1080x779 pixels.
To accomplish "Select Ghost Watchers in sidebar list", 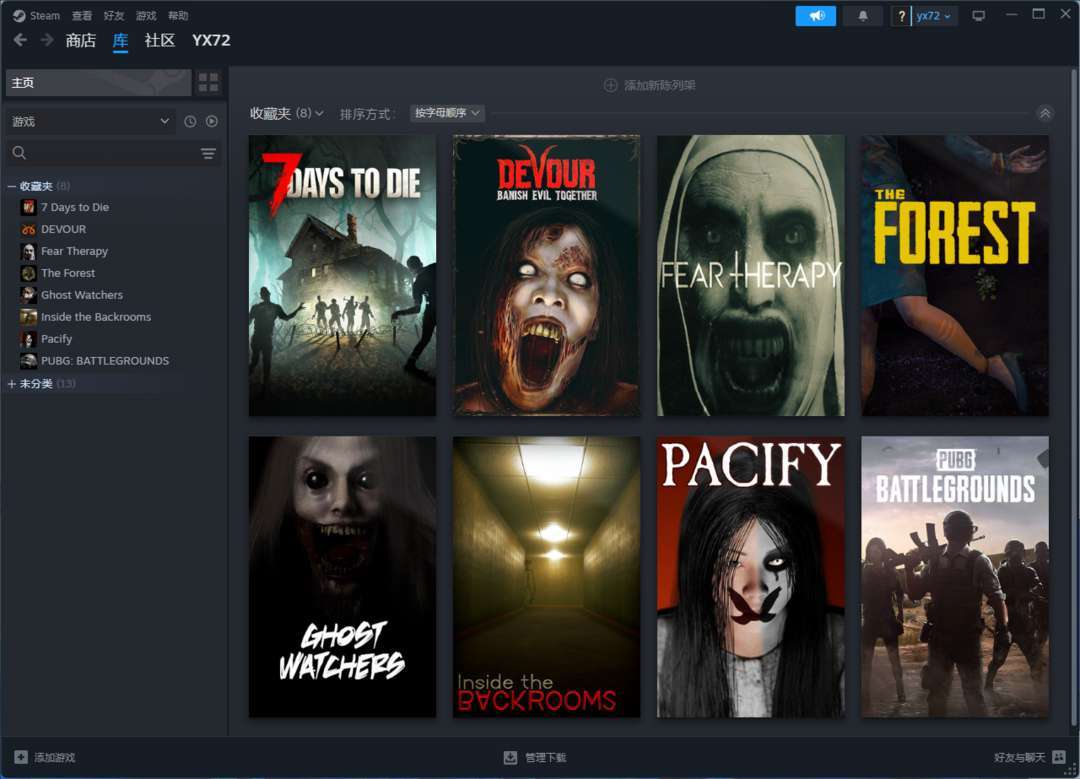I will pyautogui.click(x=82, y=295).
